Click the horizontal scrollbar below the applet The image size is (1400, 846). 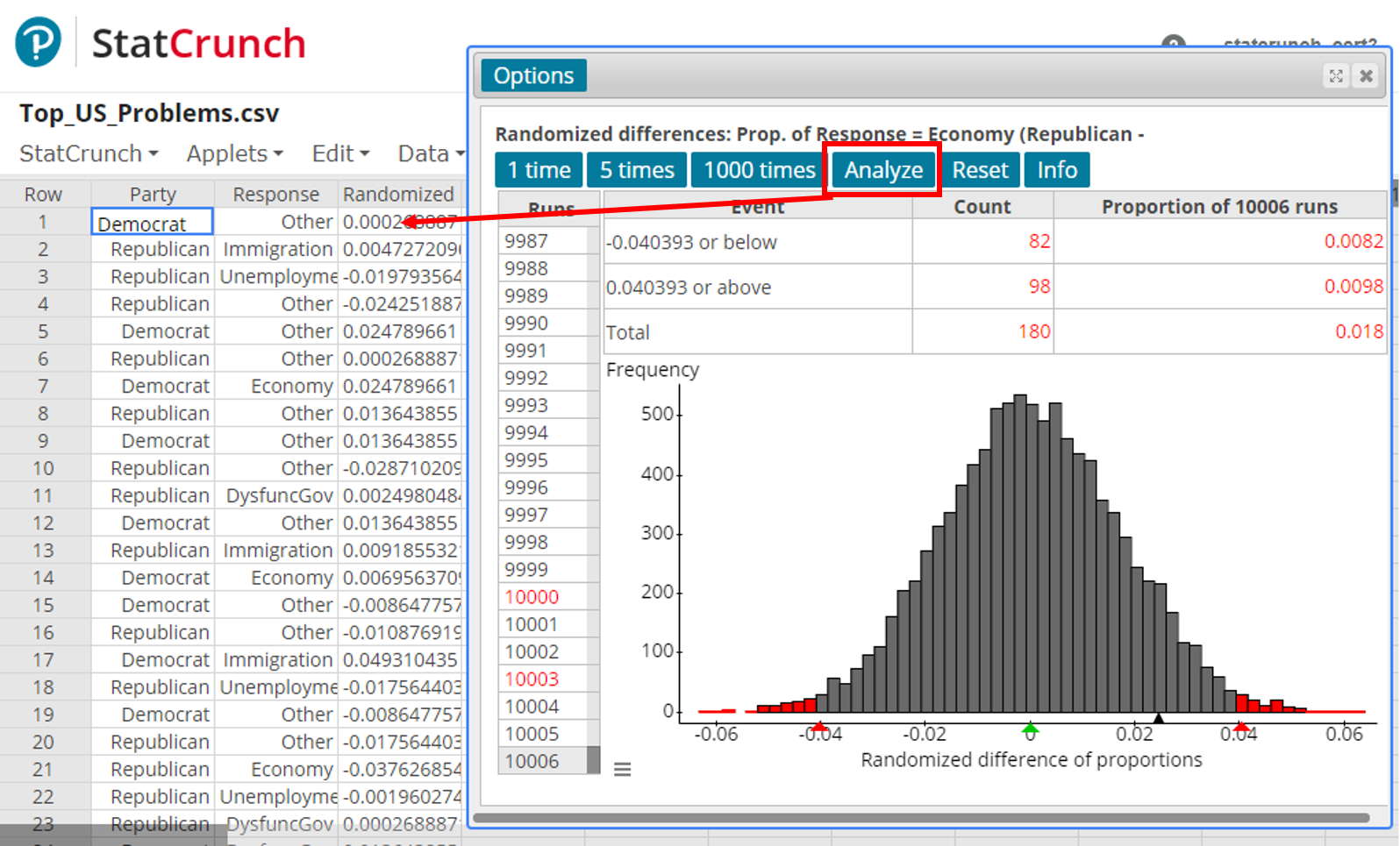[x=921, y=818]
